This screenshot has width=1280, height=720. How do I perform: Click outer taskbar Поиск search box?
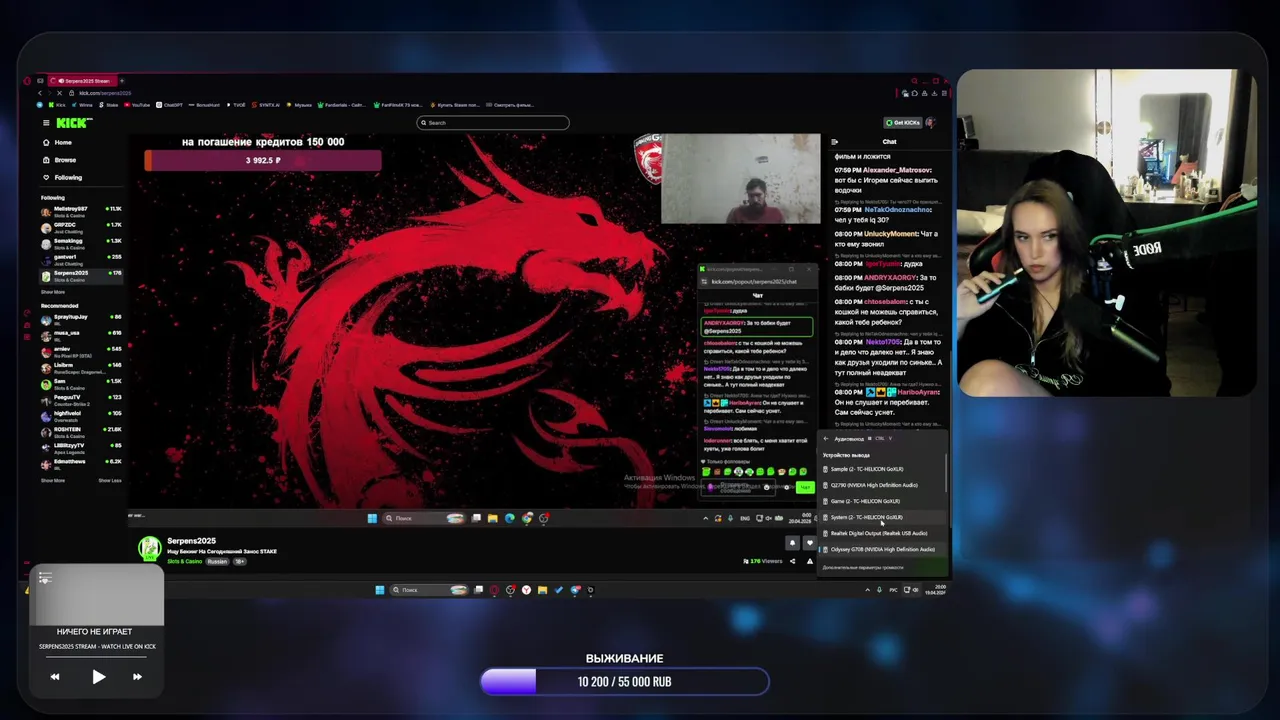tap(428, 590)
